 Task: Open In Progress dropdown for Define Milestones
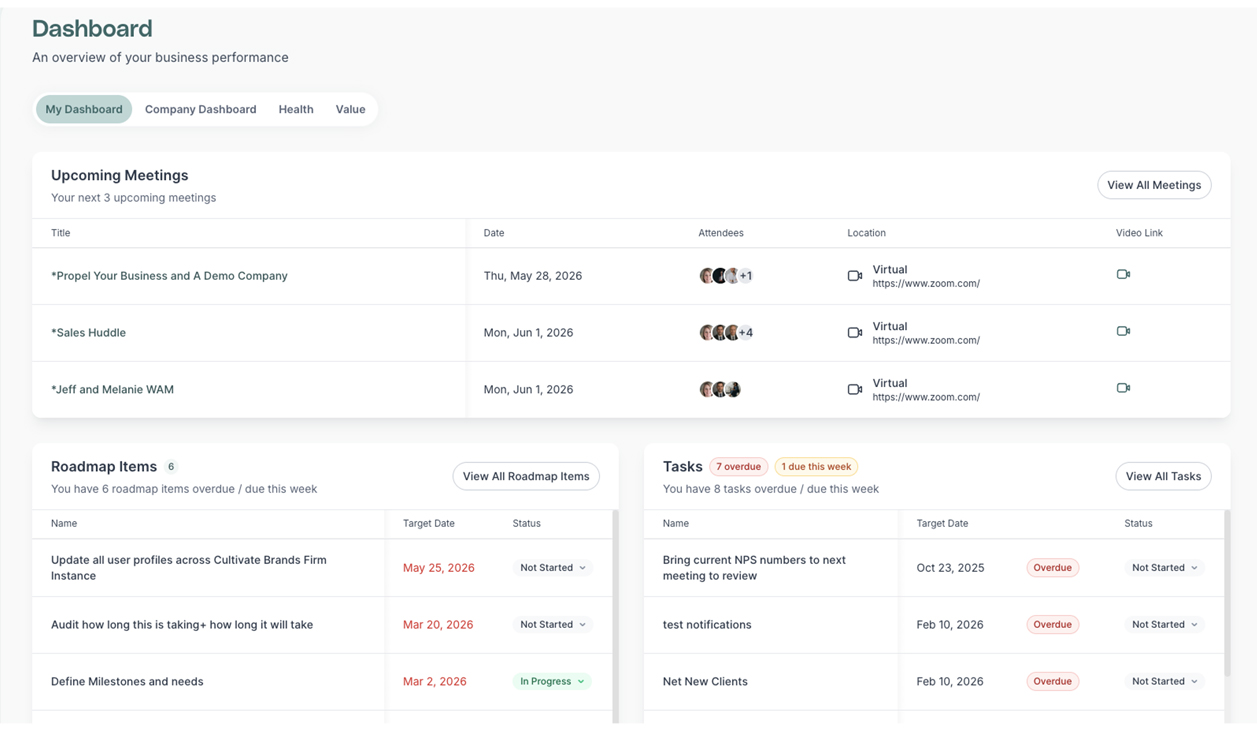(552, 682)
